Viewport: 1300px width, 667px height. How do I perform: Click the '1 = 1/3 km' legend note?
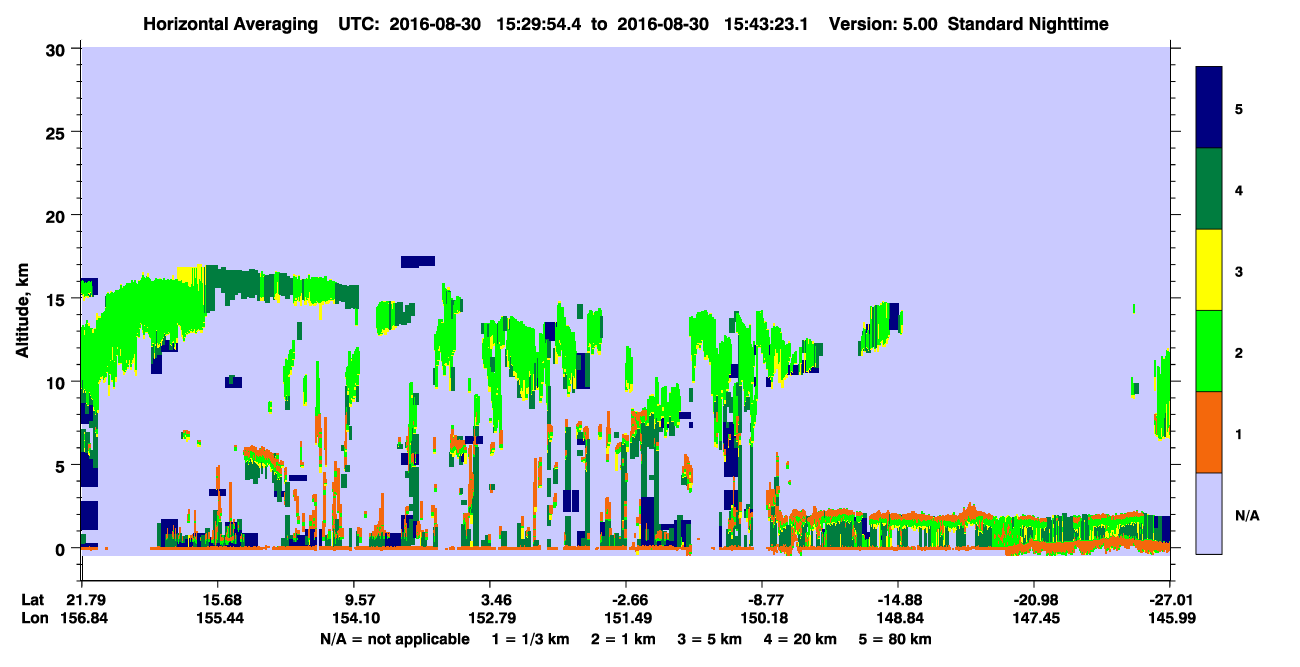click(x=531, y=639)
